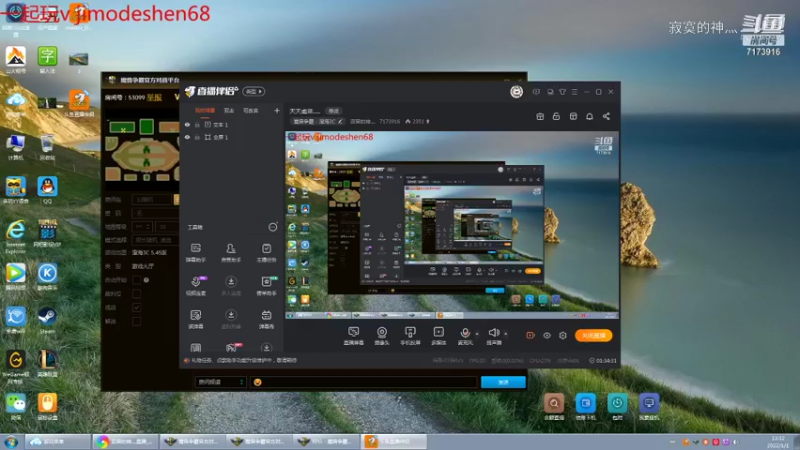800x450 pixels.
Task: Open the Steam desktop shortcut
Action: [47, 320]
